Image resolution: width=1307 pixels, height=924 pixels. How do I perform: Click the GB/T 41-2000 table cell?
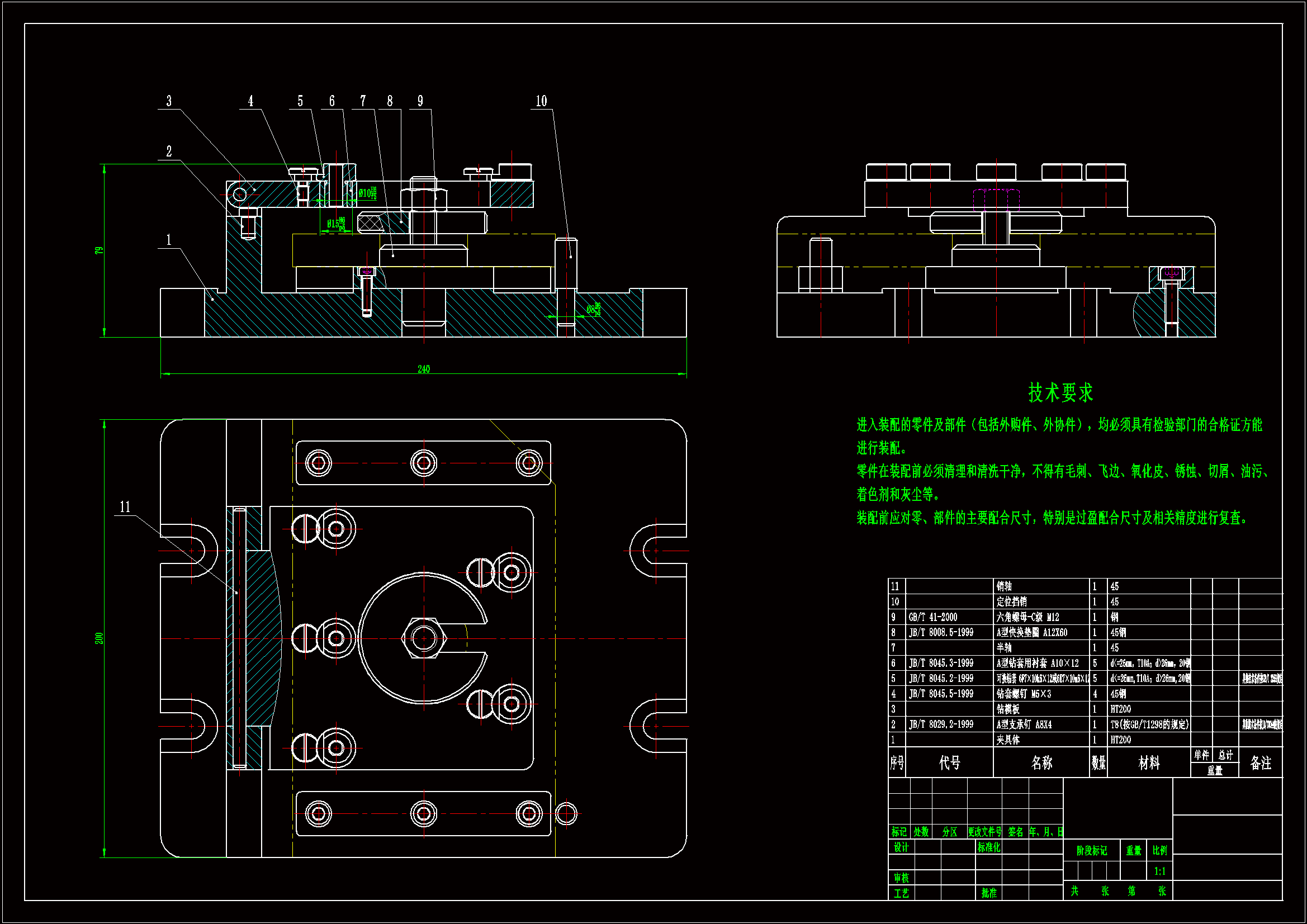pyautogui.click(x=933, y=617)
